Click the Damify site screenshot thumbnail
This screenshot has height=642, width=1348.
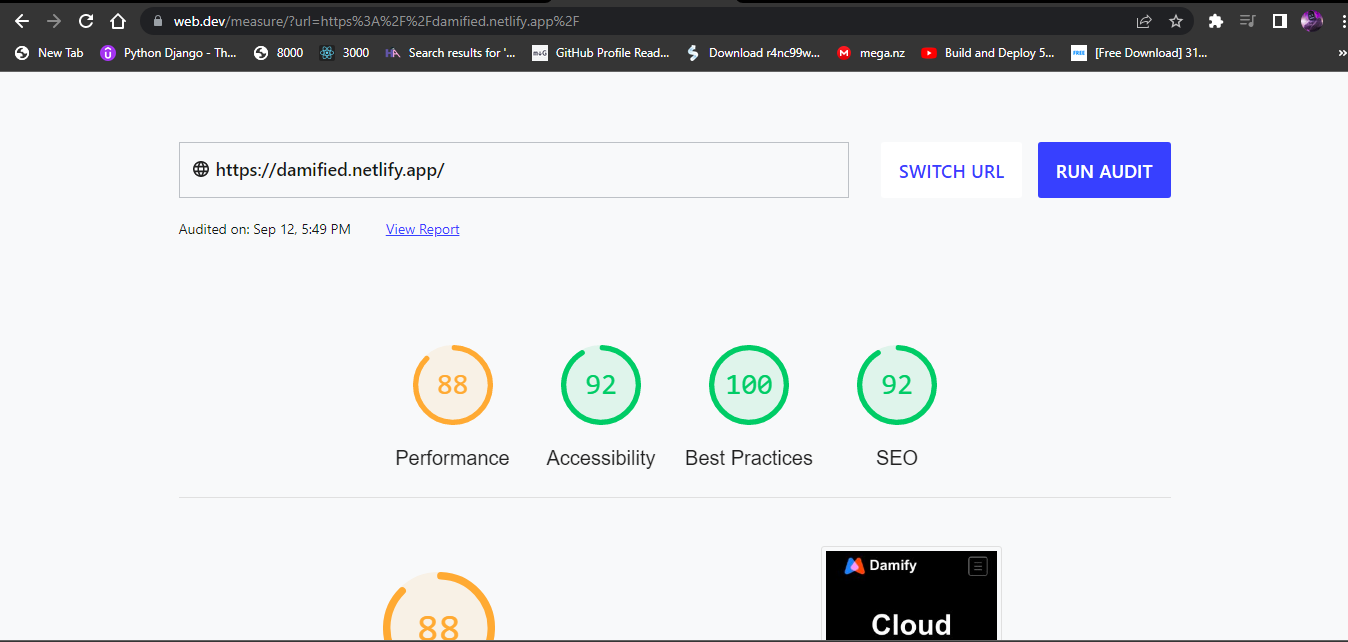pyautogui.click(x=911, y=594)
